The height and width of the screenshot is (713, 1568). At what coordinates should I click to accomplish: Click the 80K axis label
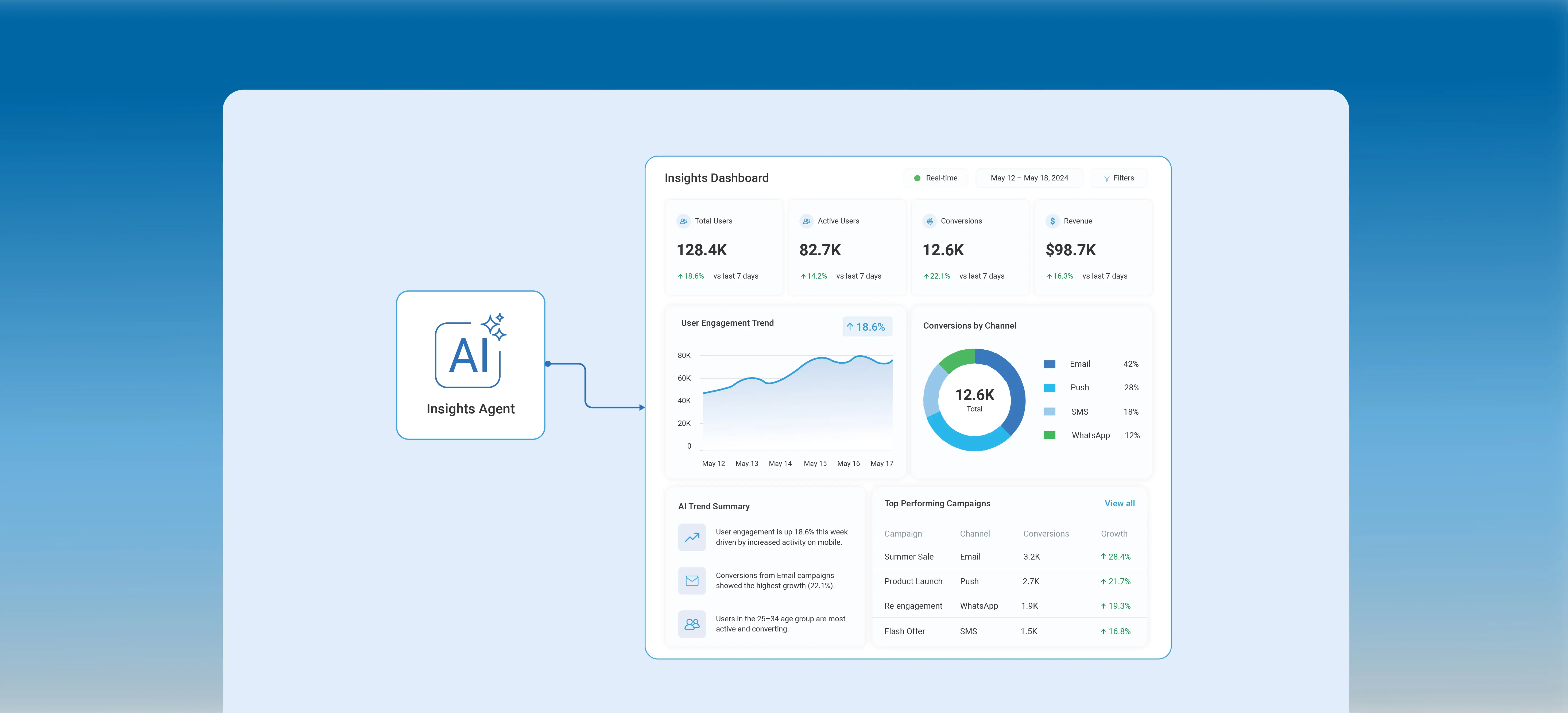click(684, 356)
